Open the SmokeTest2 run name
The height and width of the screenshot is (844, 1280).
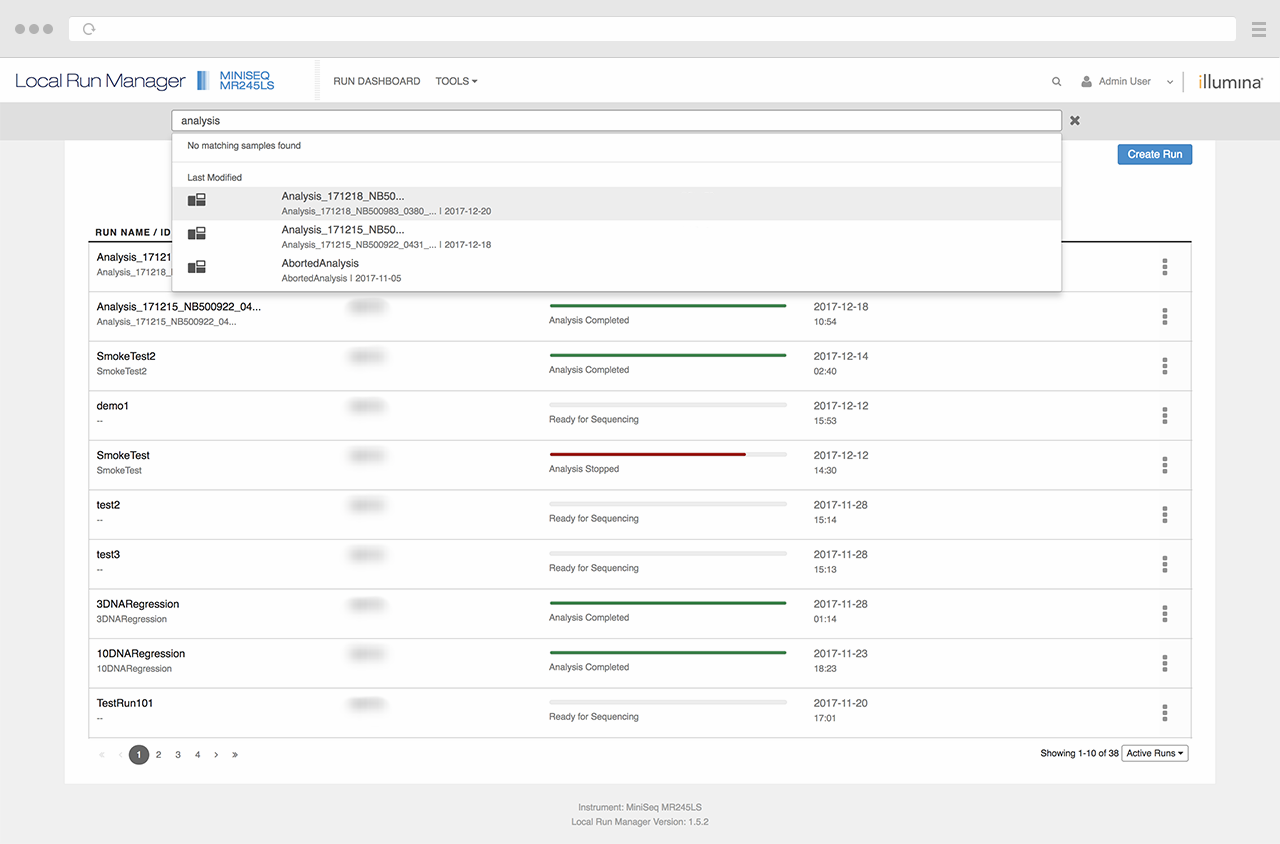coord(126,356)
